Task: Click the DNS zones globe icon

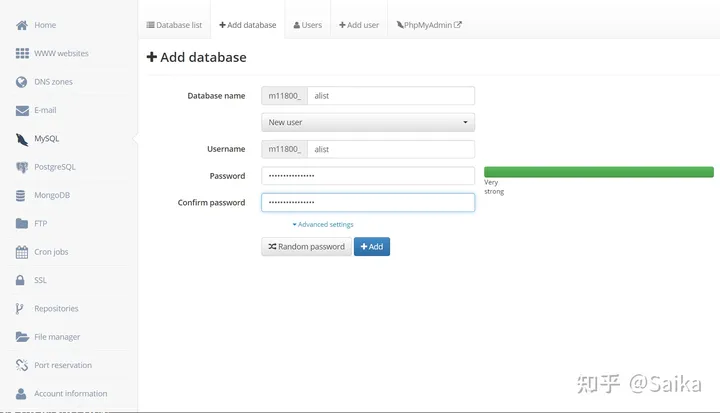Action: click(x=21, y=82)
